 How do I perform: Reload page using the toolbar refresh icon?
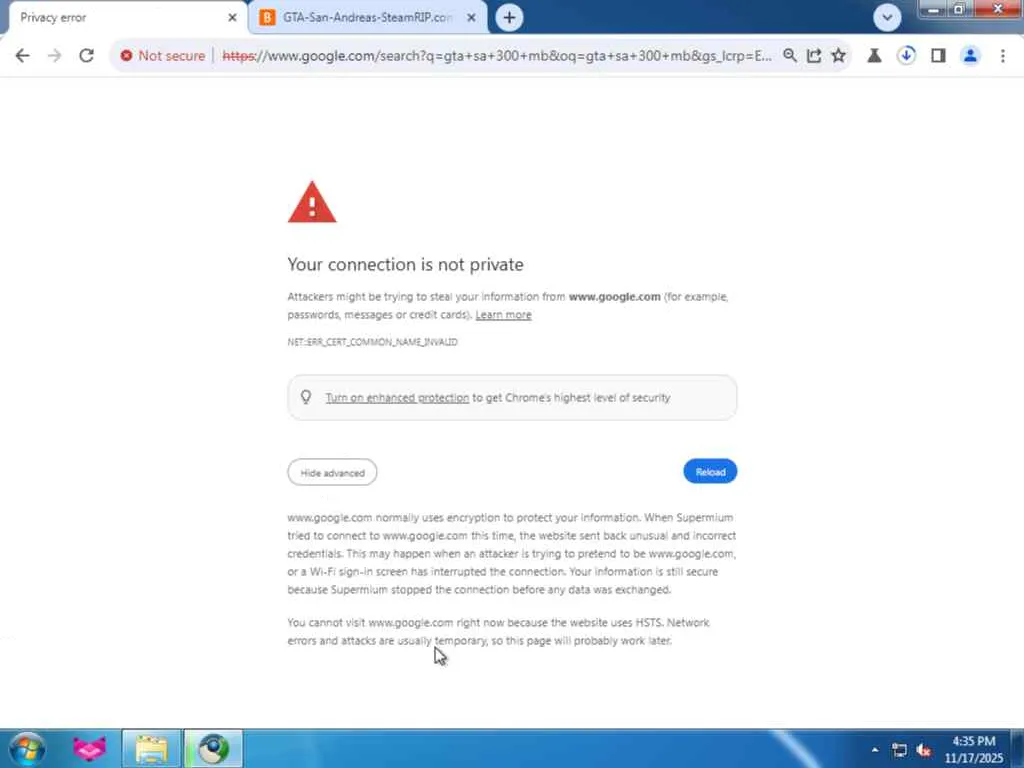pos(86,56)
